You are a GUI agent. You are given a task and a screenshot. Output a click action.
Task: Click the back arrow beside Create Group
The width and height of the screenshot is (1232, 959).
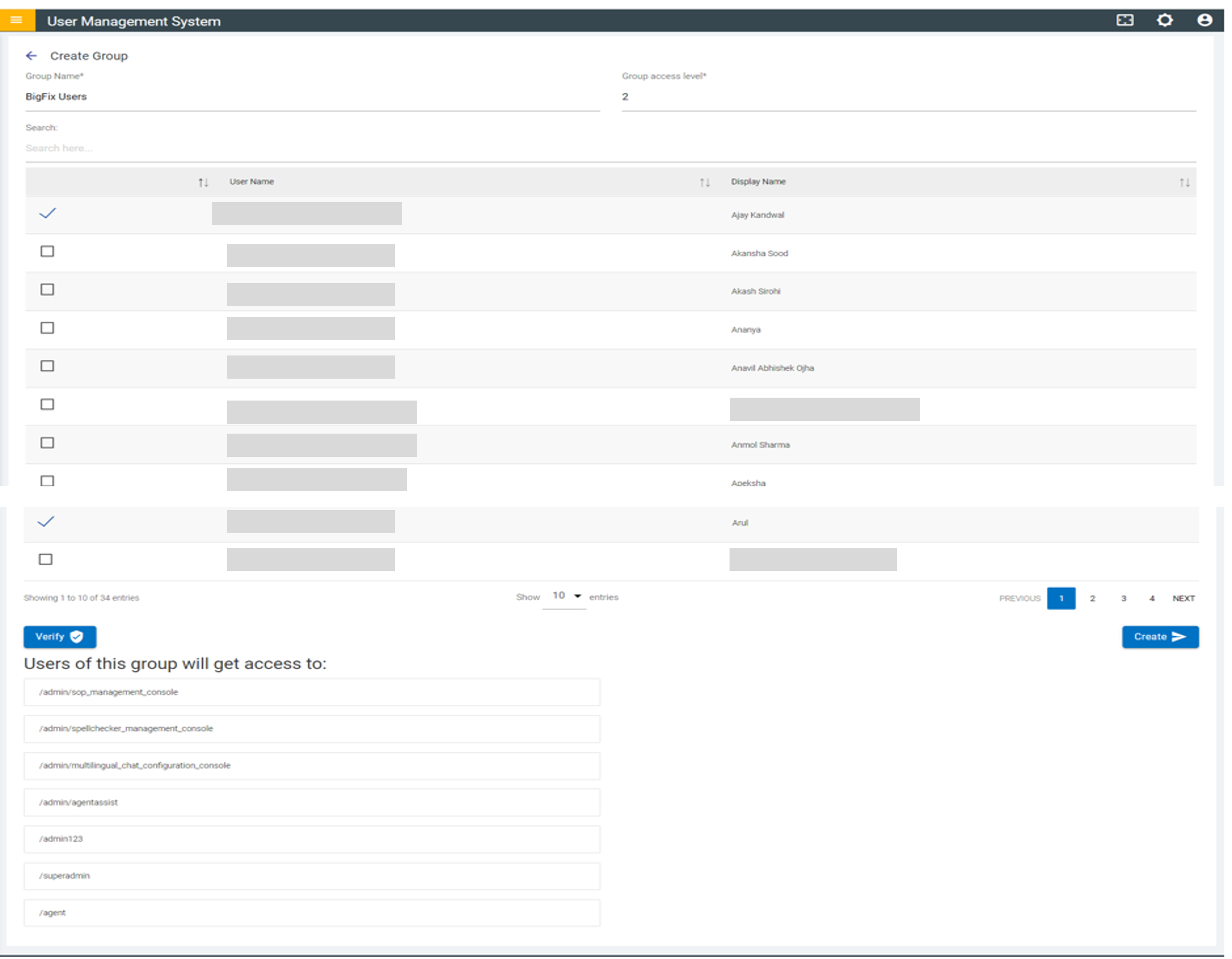(x=31, y=56)
